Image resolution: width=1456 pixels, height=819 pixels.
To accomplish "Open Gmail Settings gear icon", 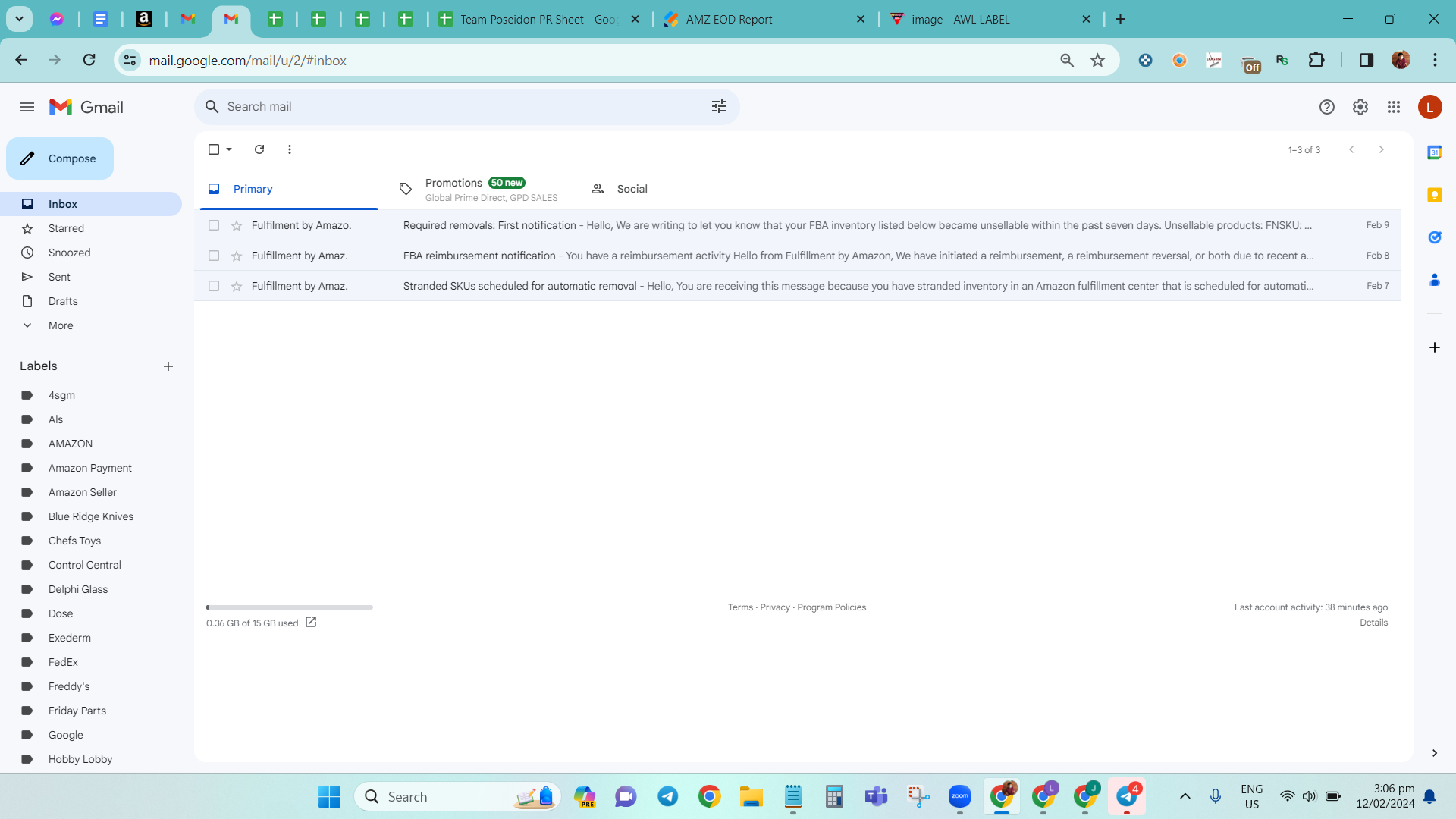I will tap(1360, 107).
